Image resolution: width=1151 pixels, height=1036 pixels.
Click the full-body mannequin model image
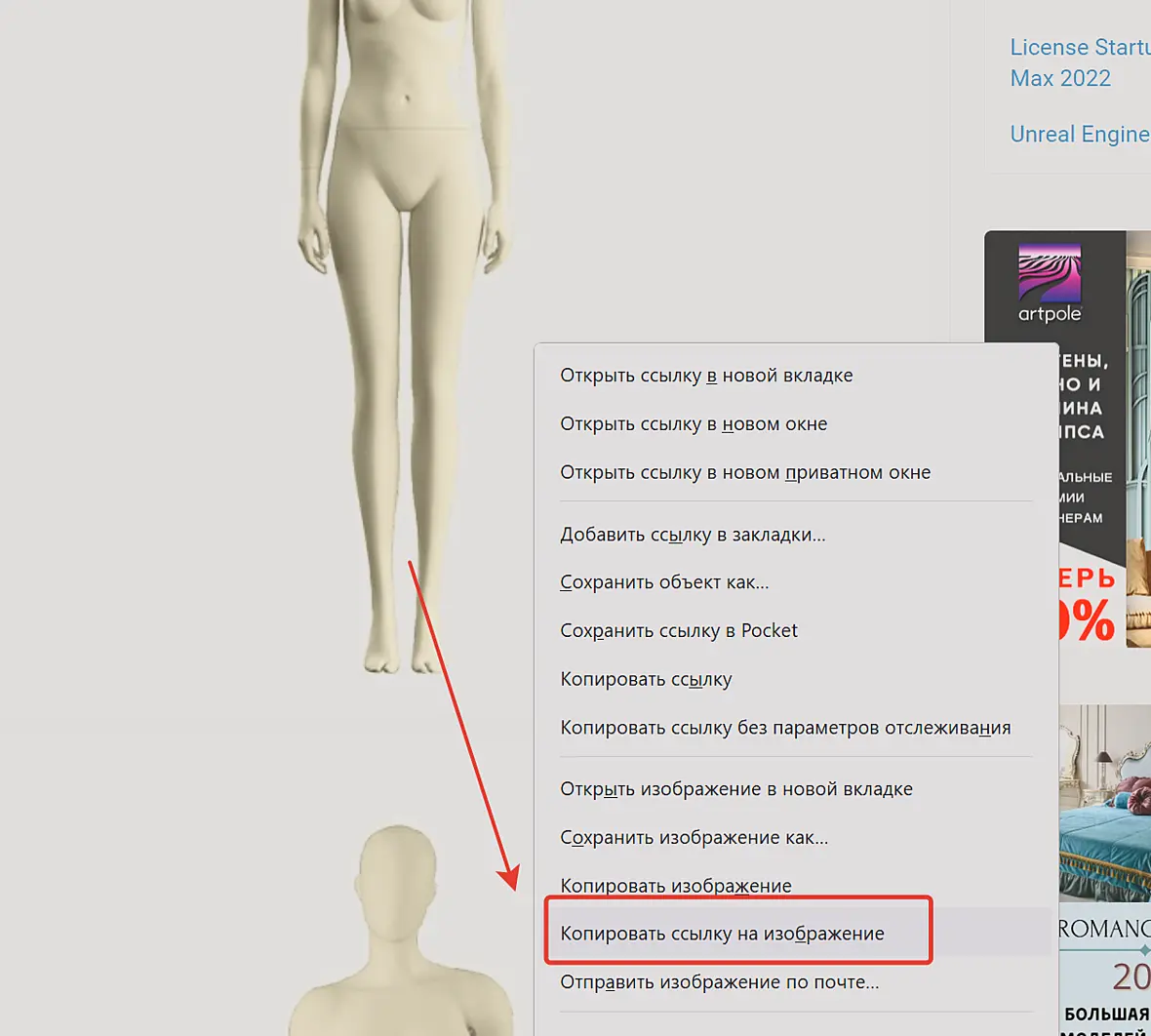tap(403, 337)
